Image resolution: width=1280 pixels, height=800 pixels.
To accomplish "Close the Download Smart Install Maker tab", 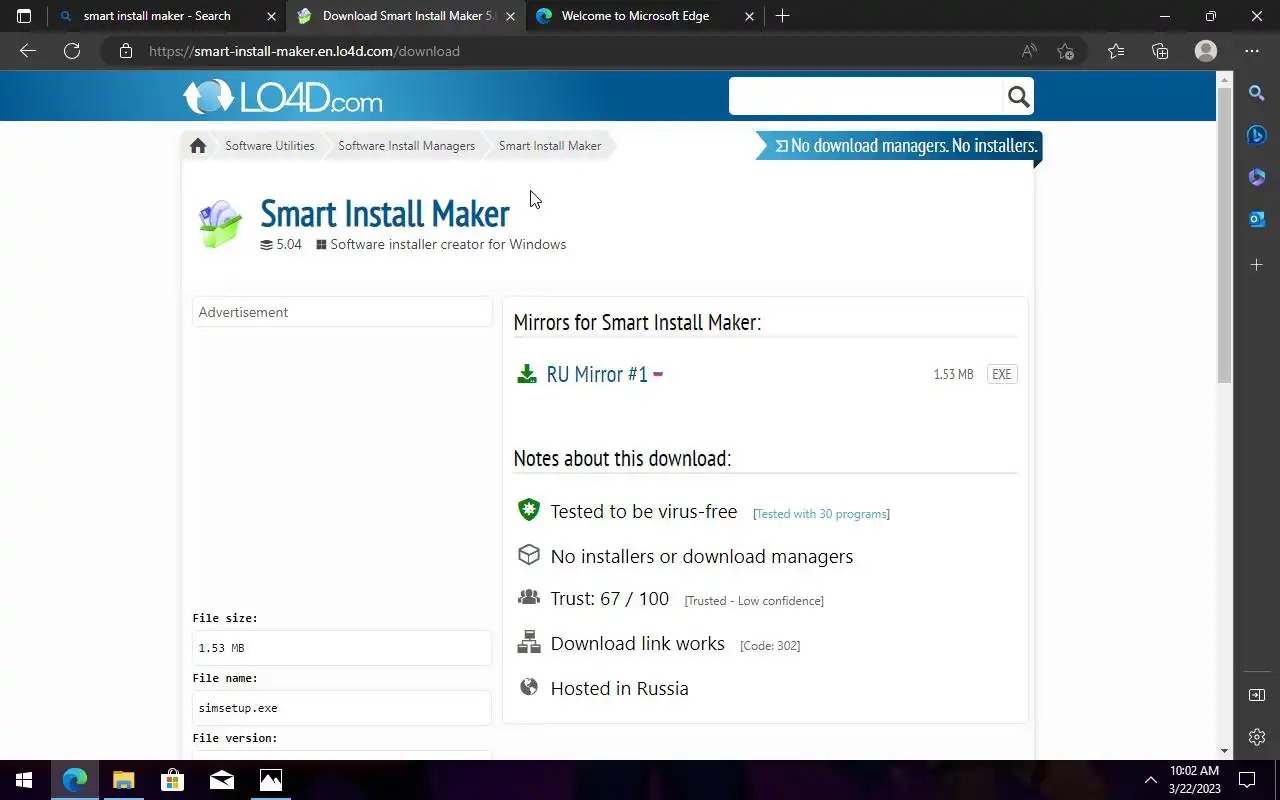I will [511, 16].
